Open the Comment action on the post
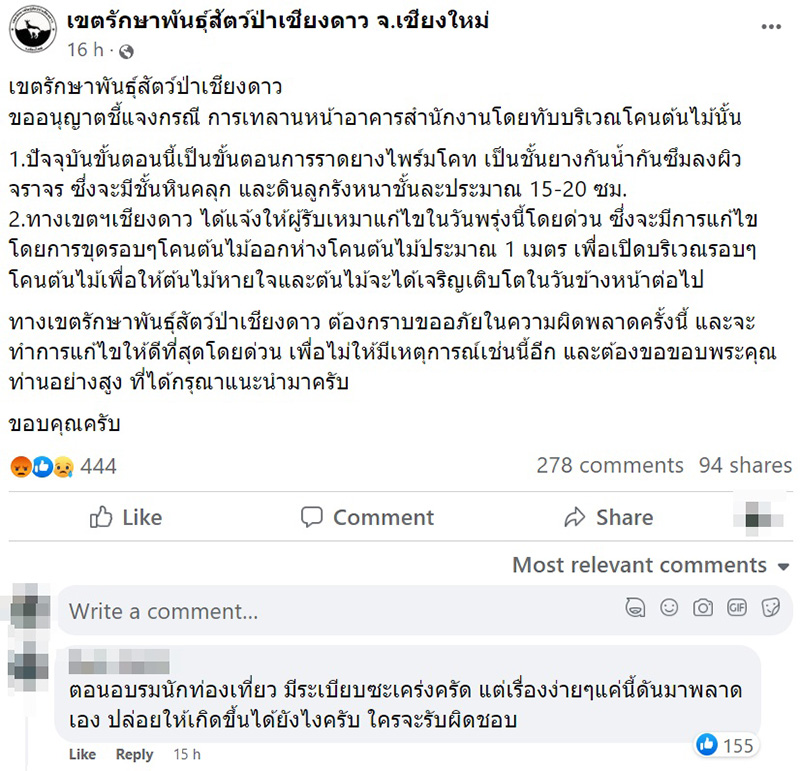The height and width of the screenshot is (771, 800). [x=368, y=517]
